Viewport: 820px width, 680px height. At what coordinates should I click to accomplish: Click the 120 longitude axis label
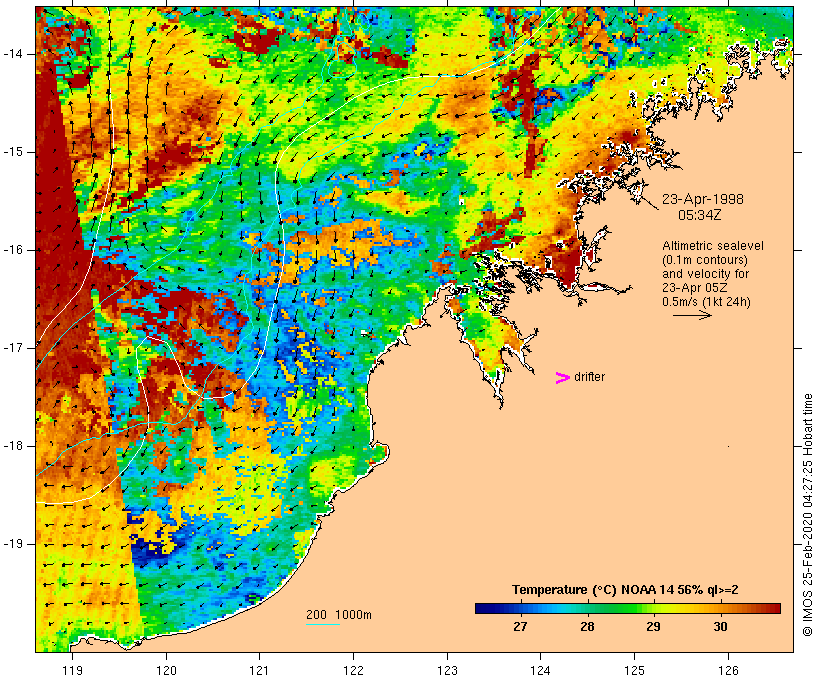click(x=166, y=670)
